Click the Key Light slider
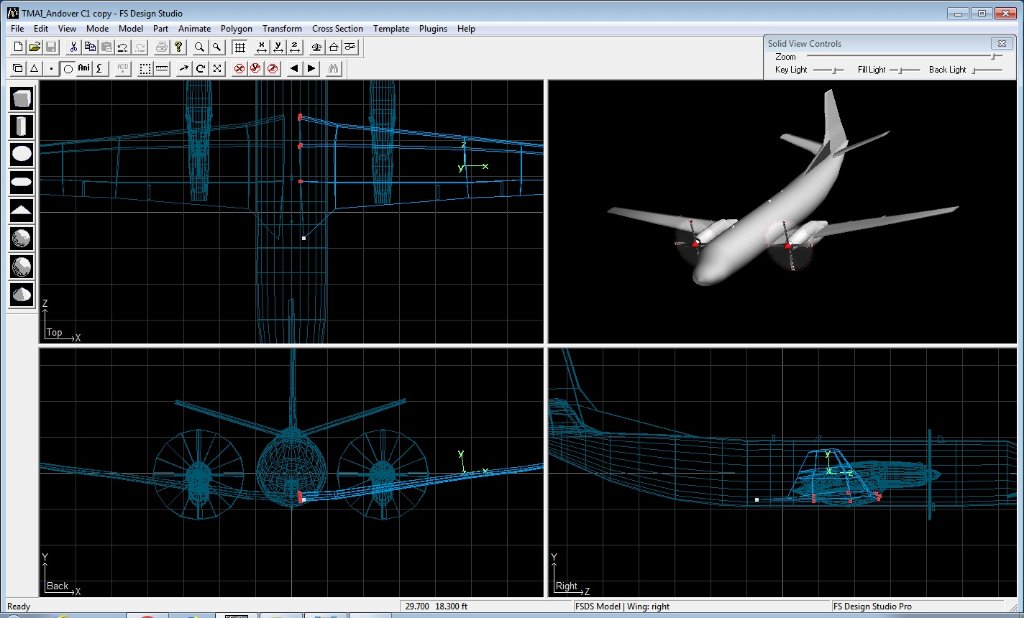This screenshot has width=1024, height=618. pos(827,70)
